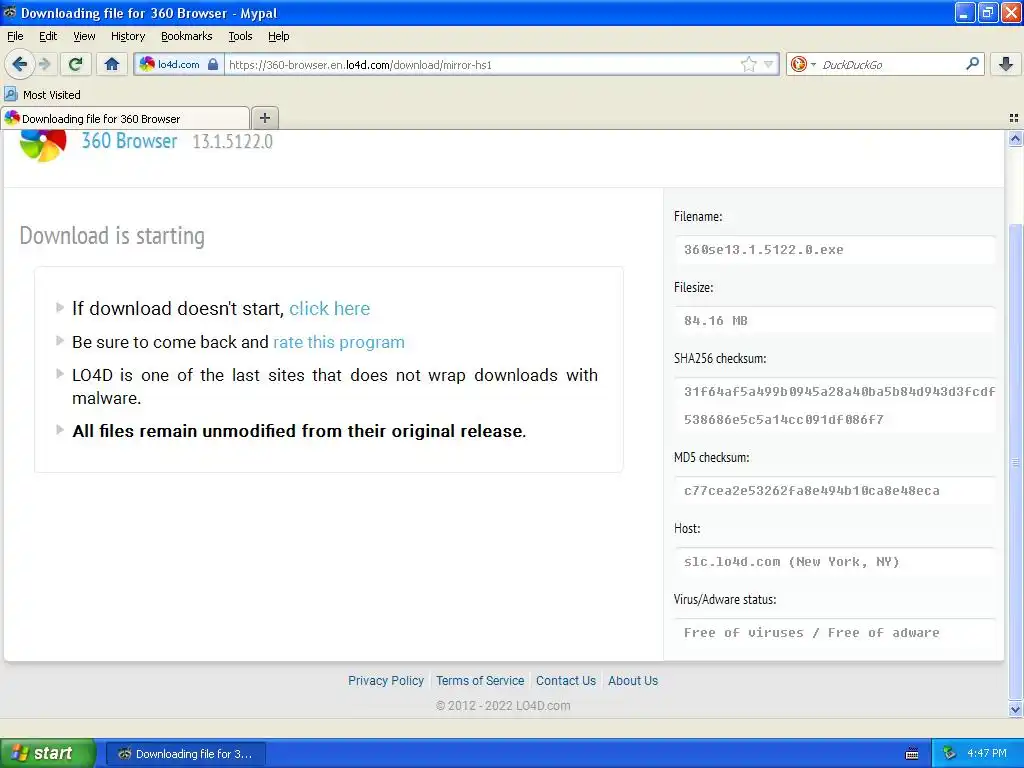The height and width of the screenshot is (768, 1024).
Task: Open the View menu
Action: (84, 36)
